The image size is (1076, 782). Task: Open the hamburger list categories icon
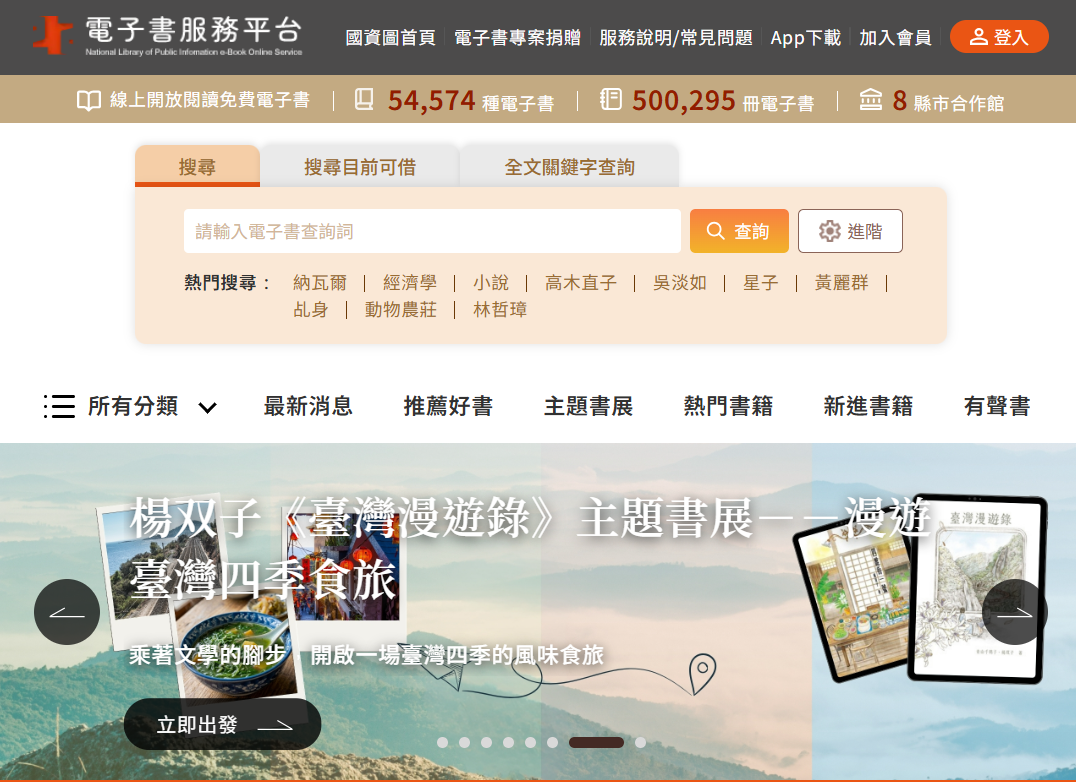tap(59, 406)
